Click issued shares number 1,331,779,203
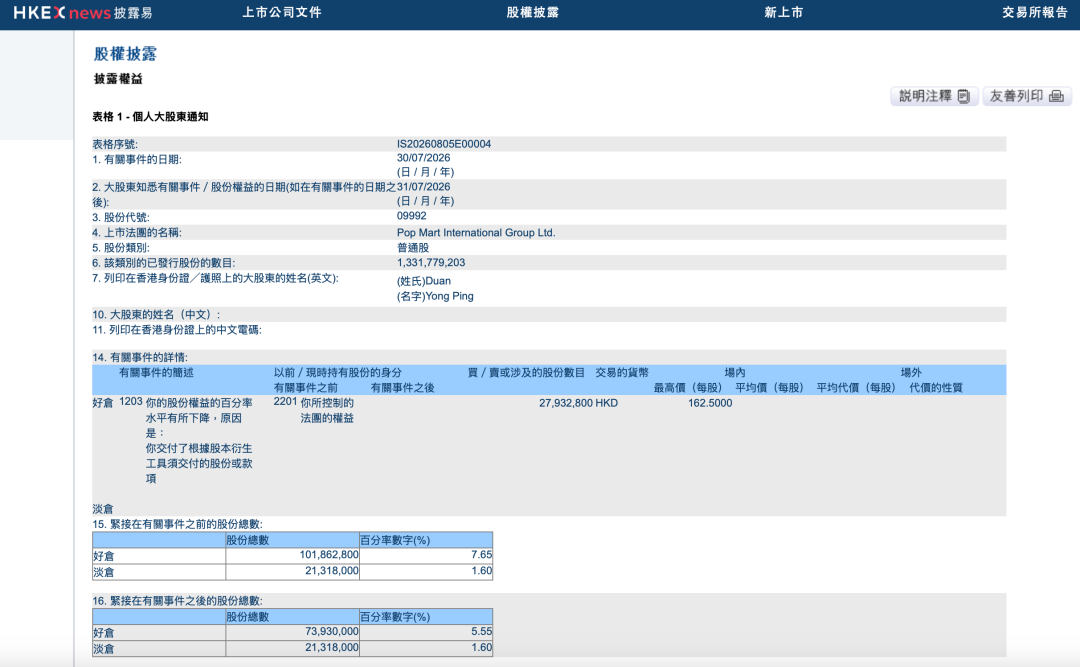 pyautogui.click(x=430, y=263)
